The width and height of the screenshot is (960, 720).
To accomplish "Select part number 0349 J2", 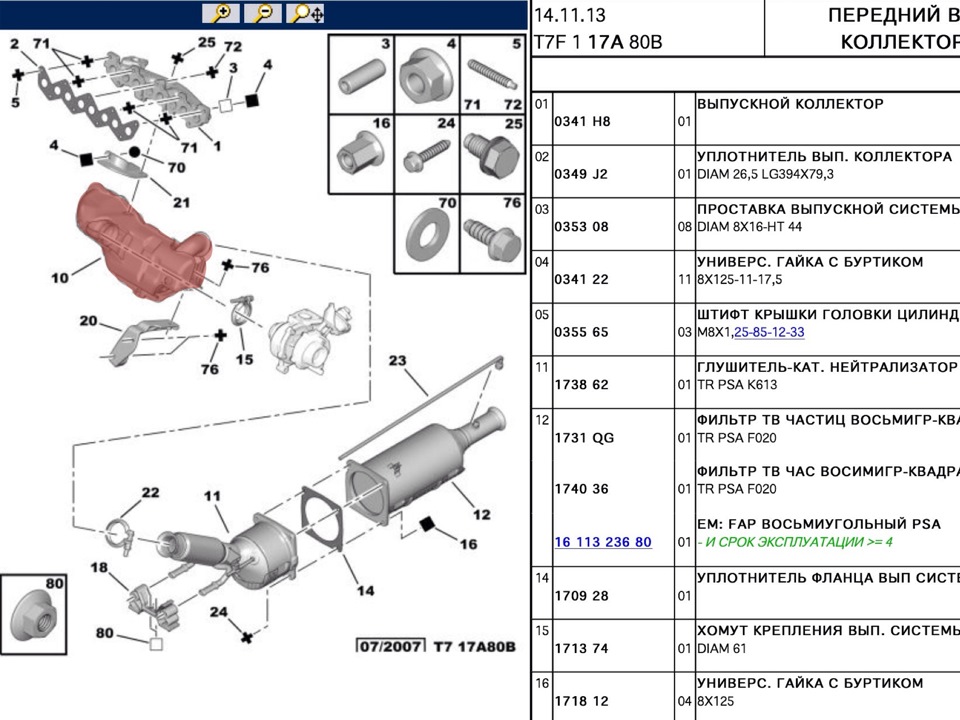I will point(581,174).
